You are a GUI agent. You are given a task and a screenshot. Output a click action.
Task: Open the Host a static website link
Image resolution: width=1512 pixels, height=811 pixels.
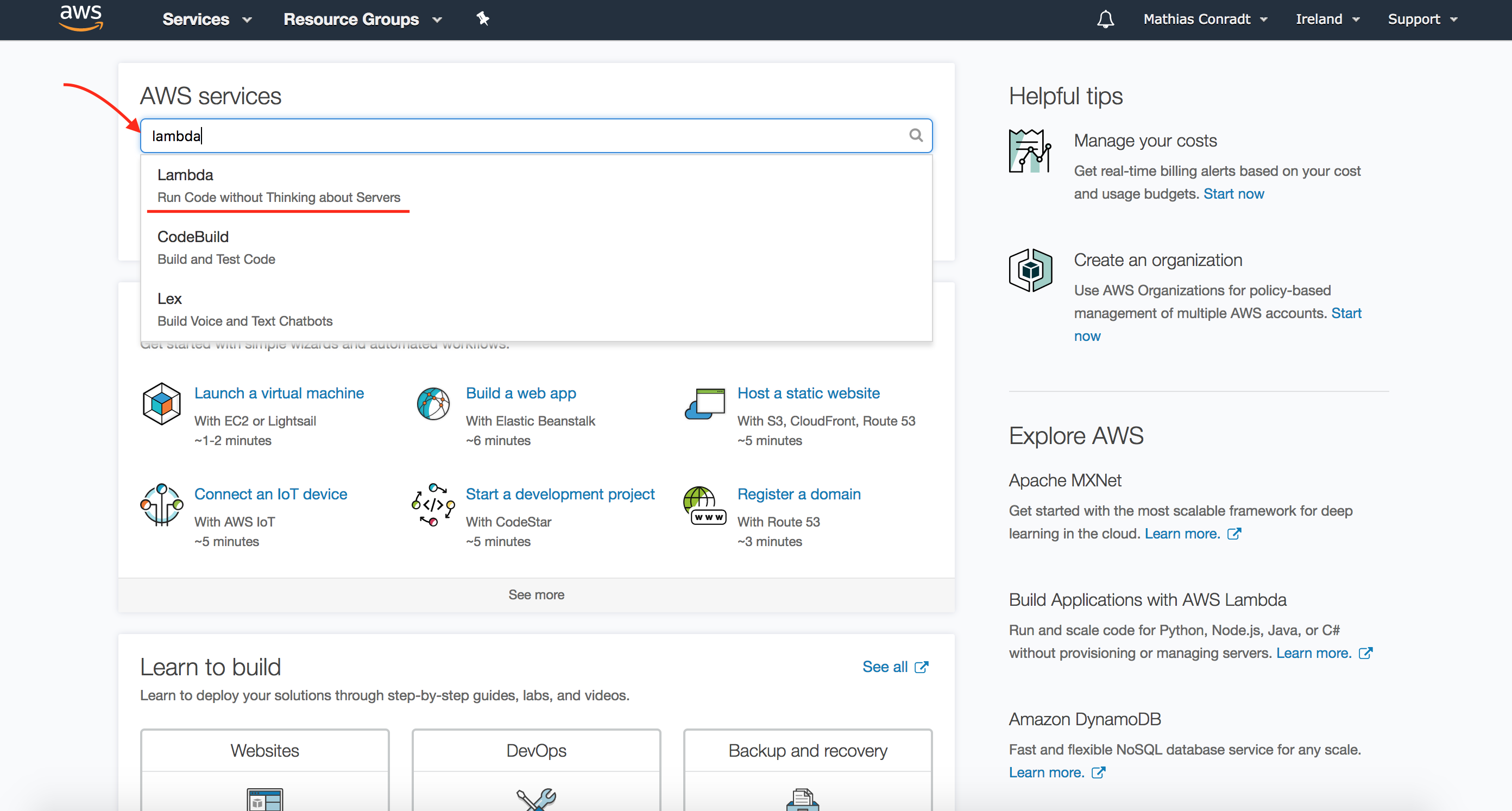point(808,393)
